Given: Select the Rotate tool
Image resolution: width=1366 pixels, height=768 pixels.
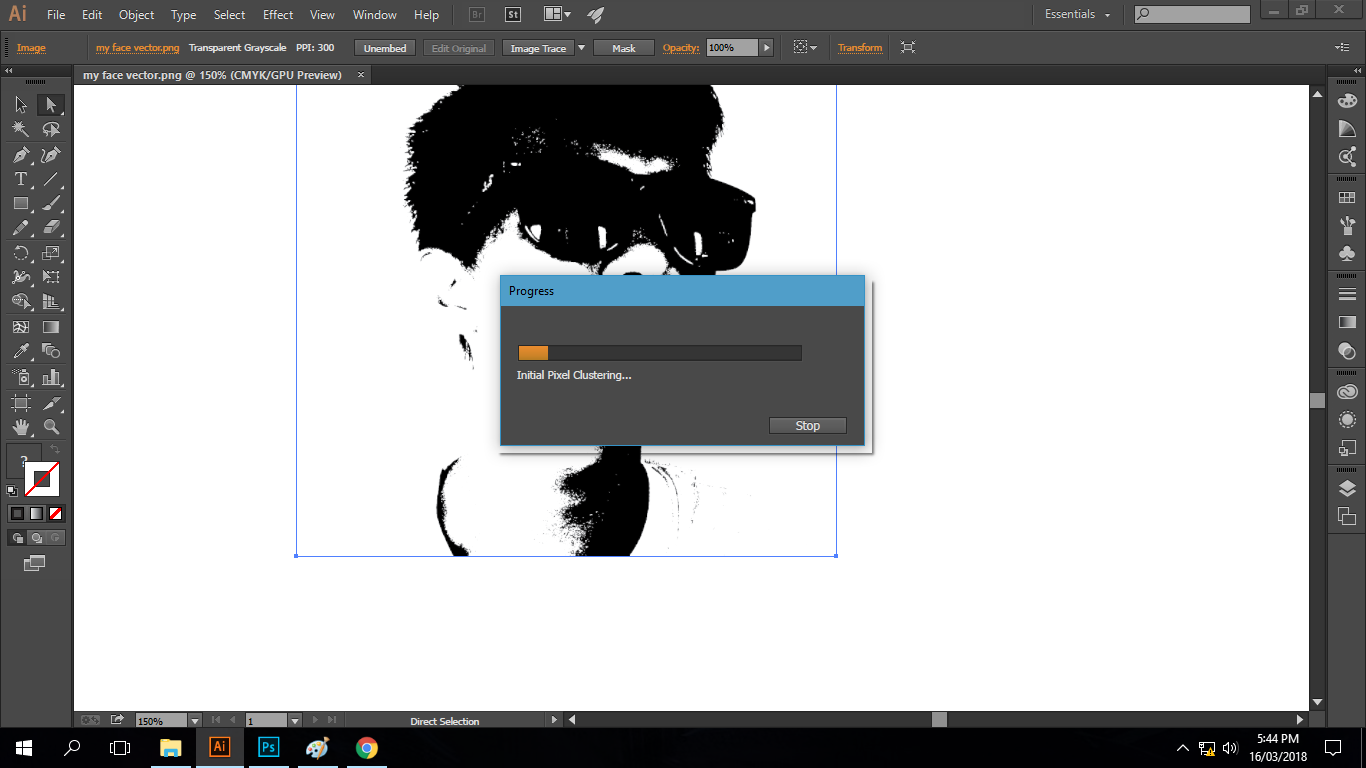Looking at the screenshot, I should [21, 254].
